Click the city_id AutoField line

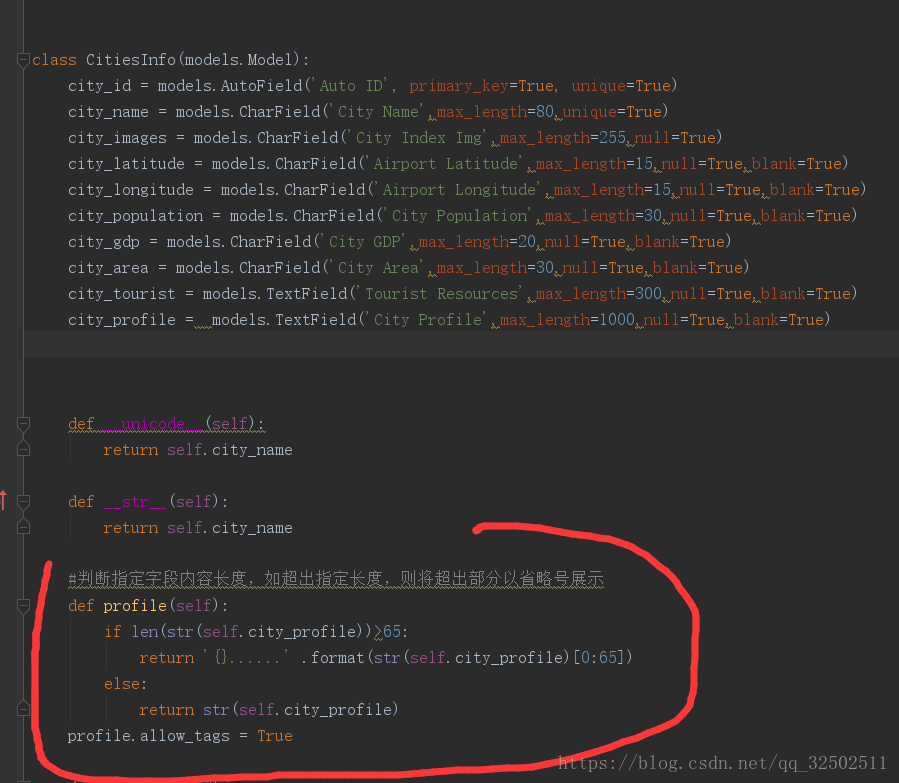373,86
